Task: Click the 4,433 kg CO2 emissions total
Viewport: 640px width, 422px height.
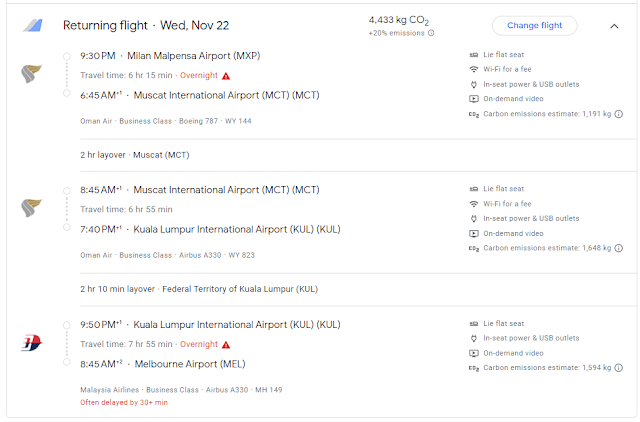Action: point(400,19)
